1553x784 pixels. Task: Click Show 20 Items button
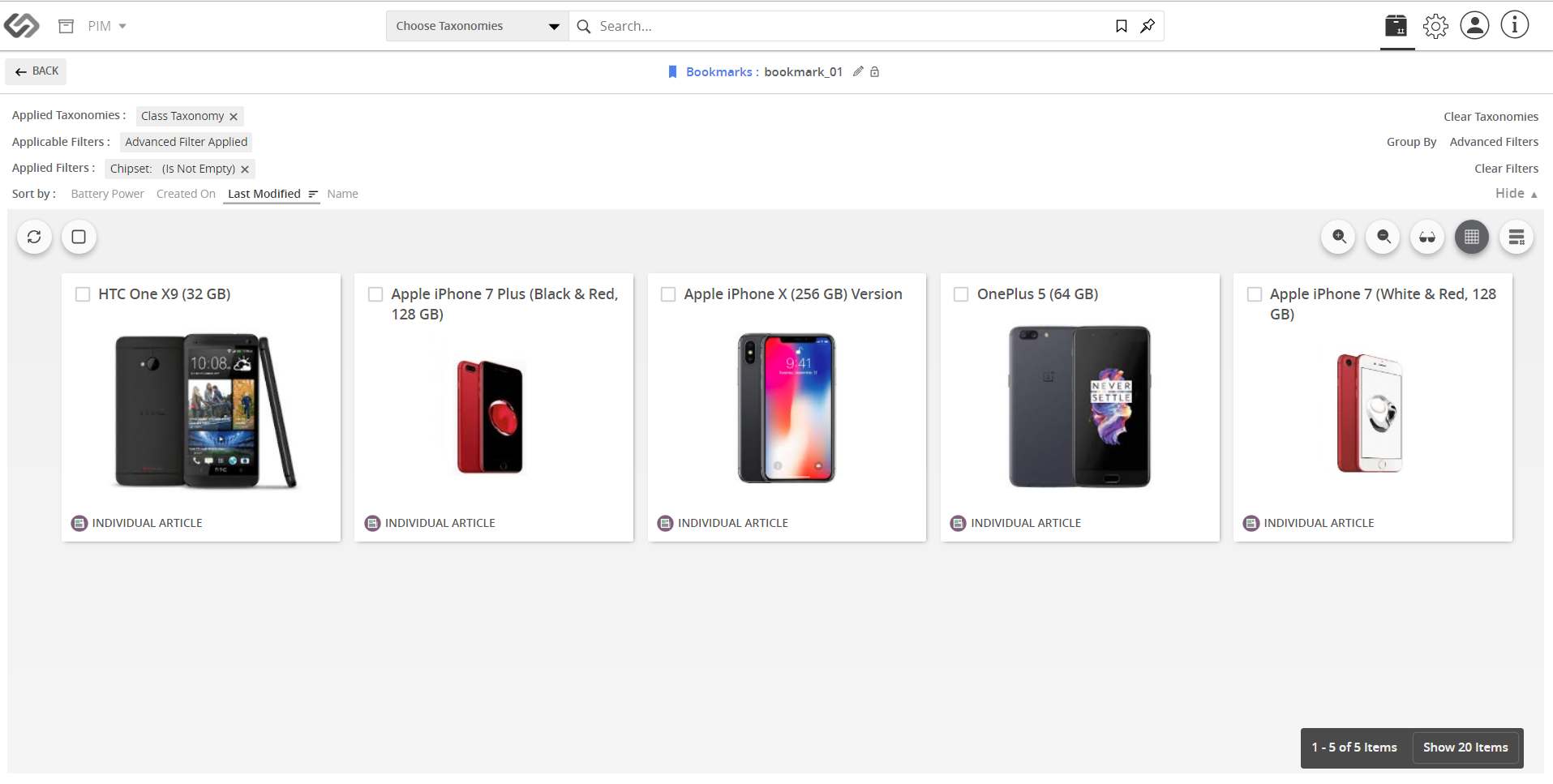[1465, 748]
